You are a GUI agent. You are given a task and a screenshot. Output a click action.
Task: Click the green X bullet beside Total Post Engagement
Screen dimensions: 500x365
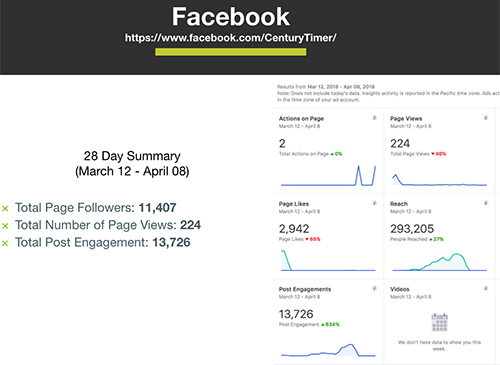click(5, 243)
